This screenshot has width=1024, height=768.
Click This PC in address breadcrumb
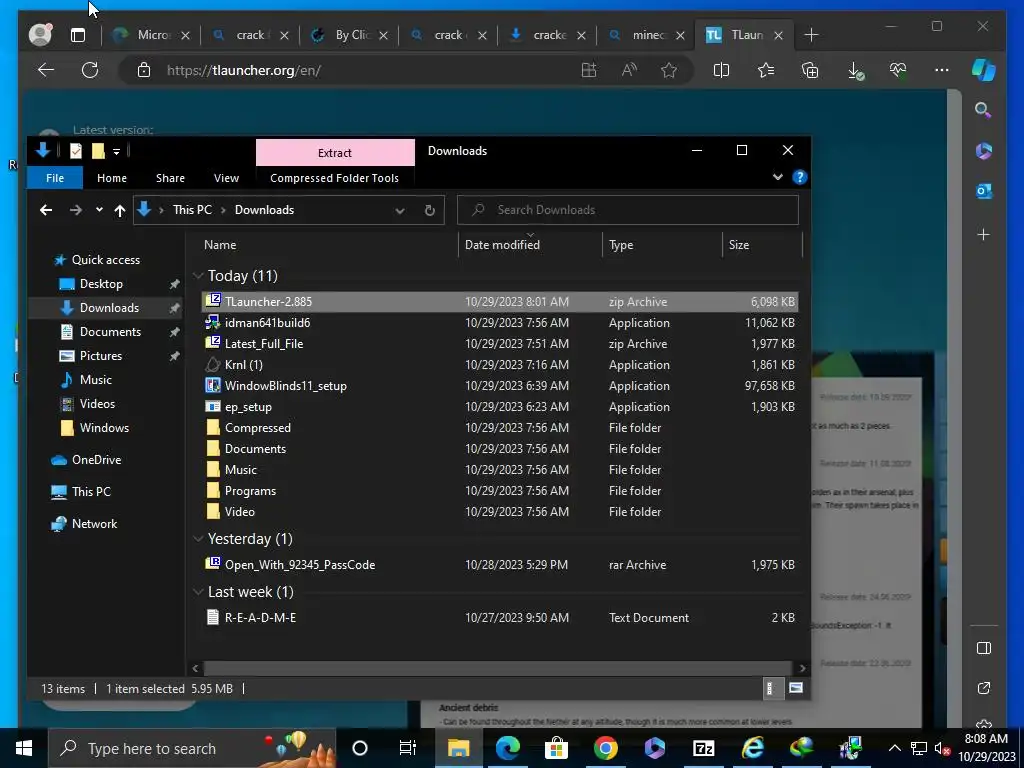[x=192, y=210]
